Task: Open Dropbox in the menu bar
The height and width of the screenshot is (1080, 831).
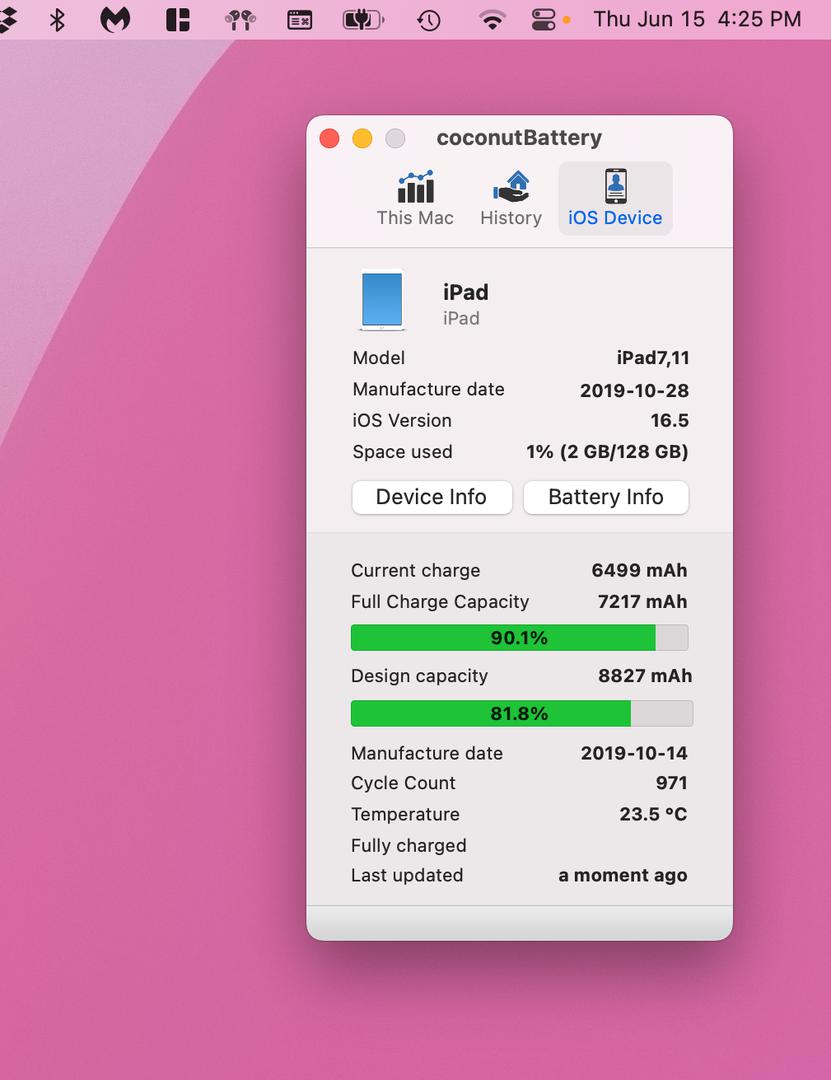Action: tap(7, 19)
